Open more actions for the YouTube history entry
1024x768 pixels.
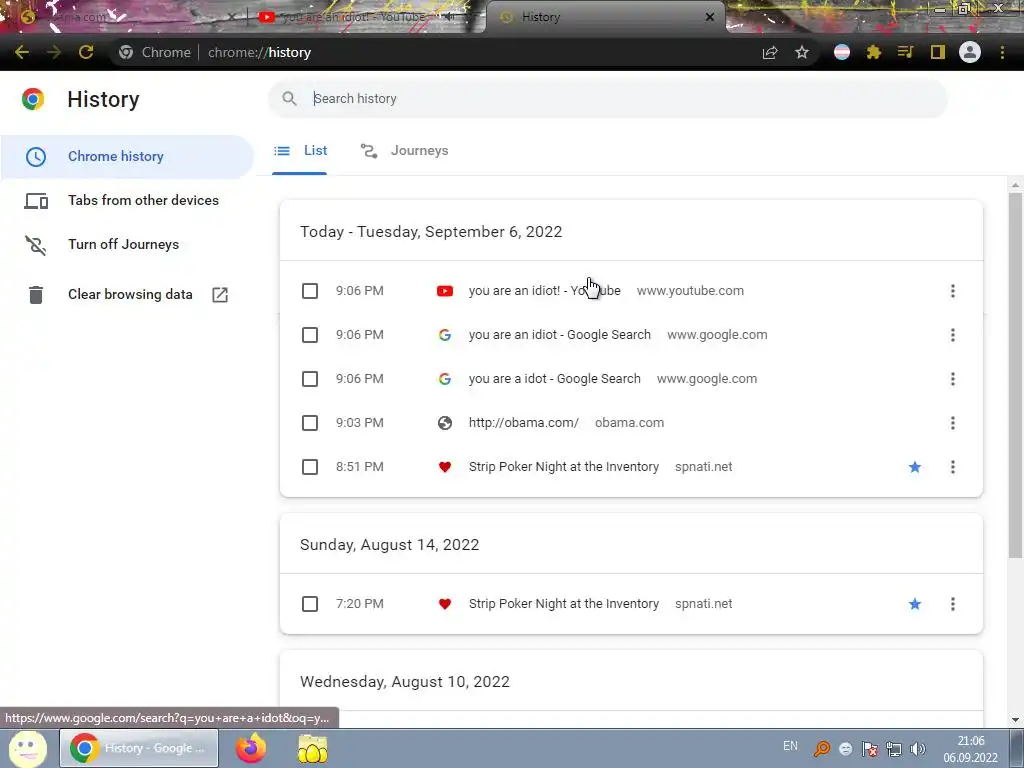953,291
